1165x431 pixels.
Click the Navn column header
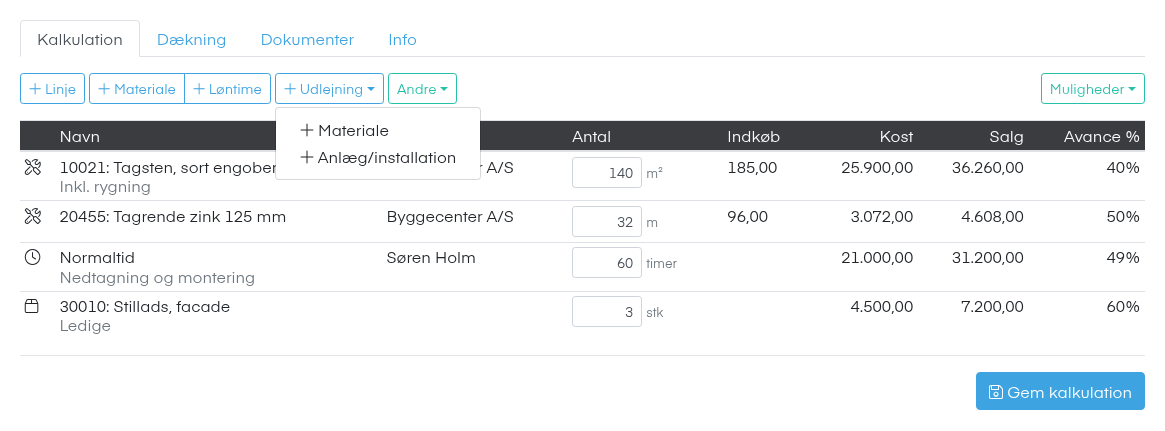coord(79,137)
